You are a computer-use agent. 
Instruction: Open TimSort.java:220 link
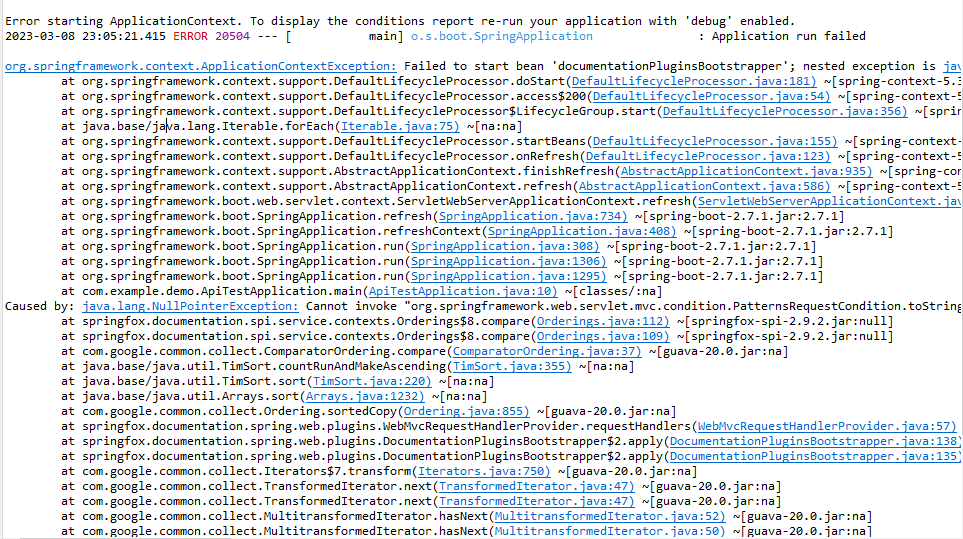point(372,381)
